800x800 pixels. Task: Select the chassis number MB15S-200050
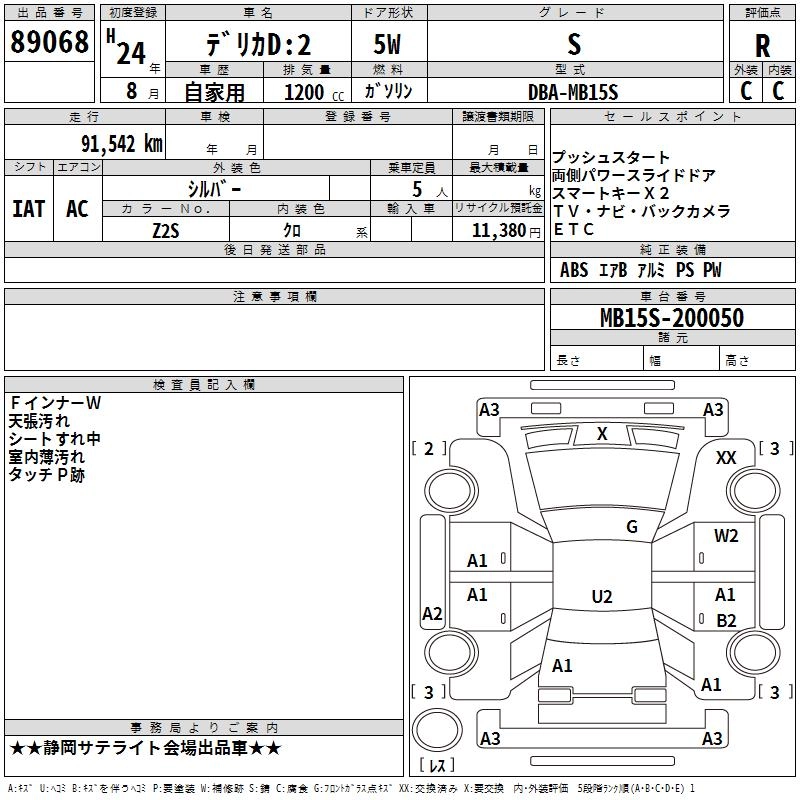click(x=671, y=318)
